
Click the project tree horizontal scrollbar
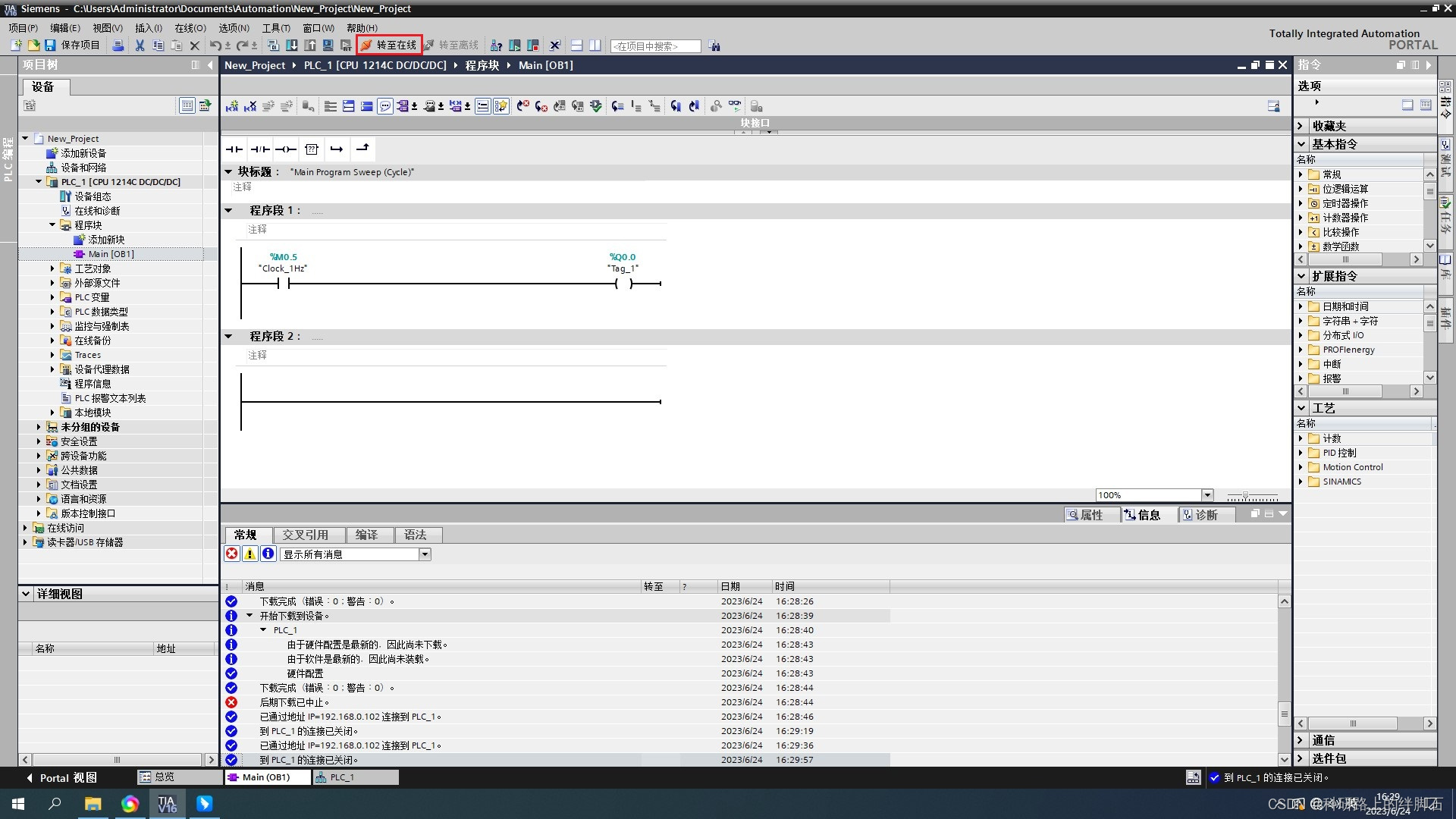coord(118,759)
